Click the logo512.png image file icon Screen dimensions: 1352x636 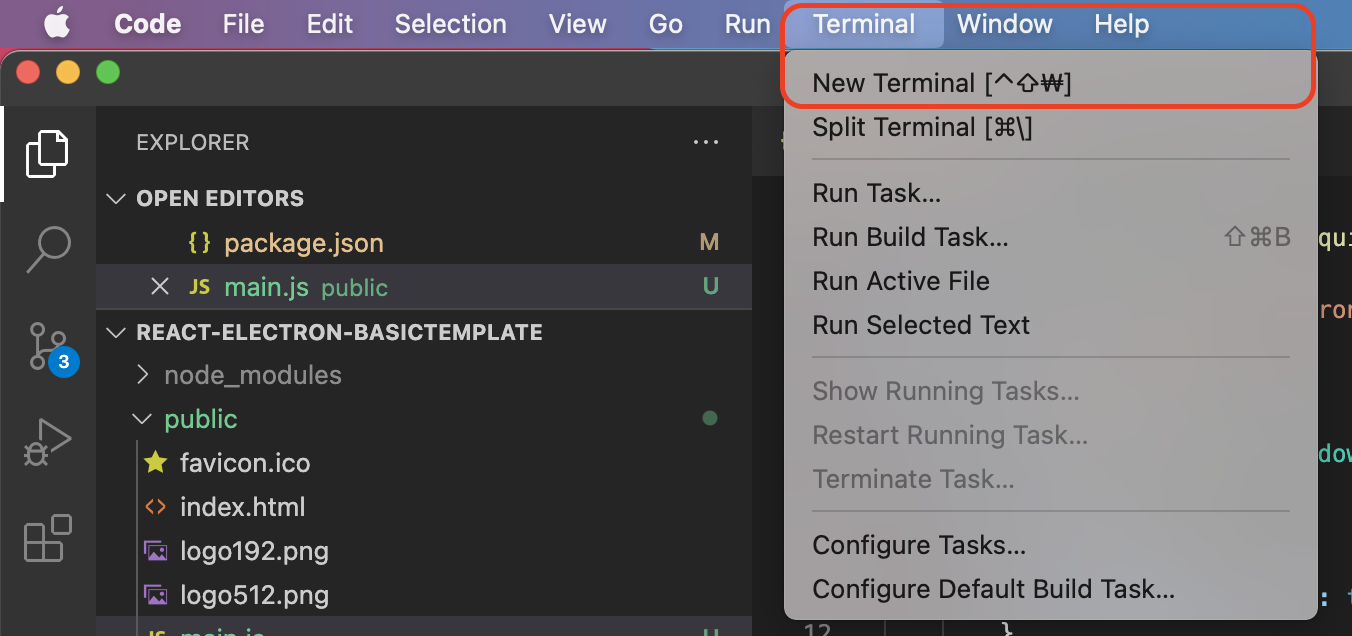(x=155, y=595)
